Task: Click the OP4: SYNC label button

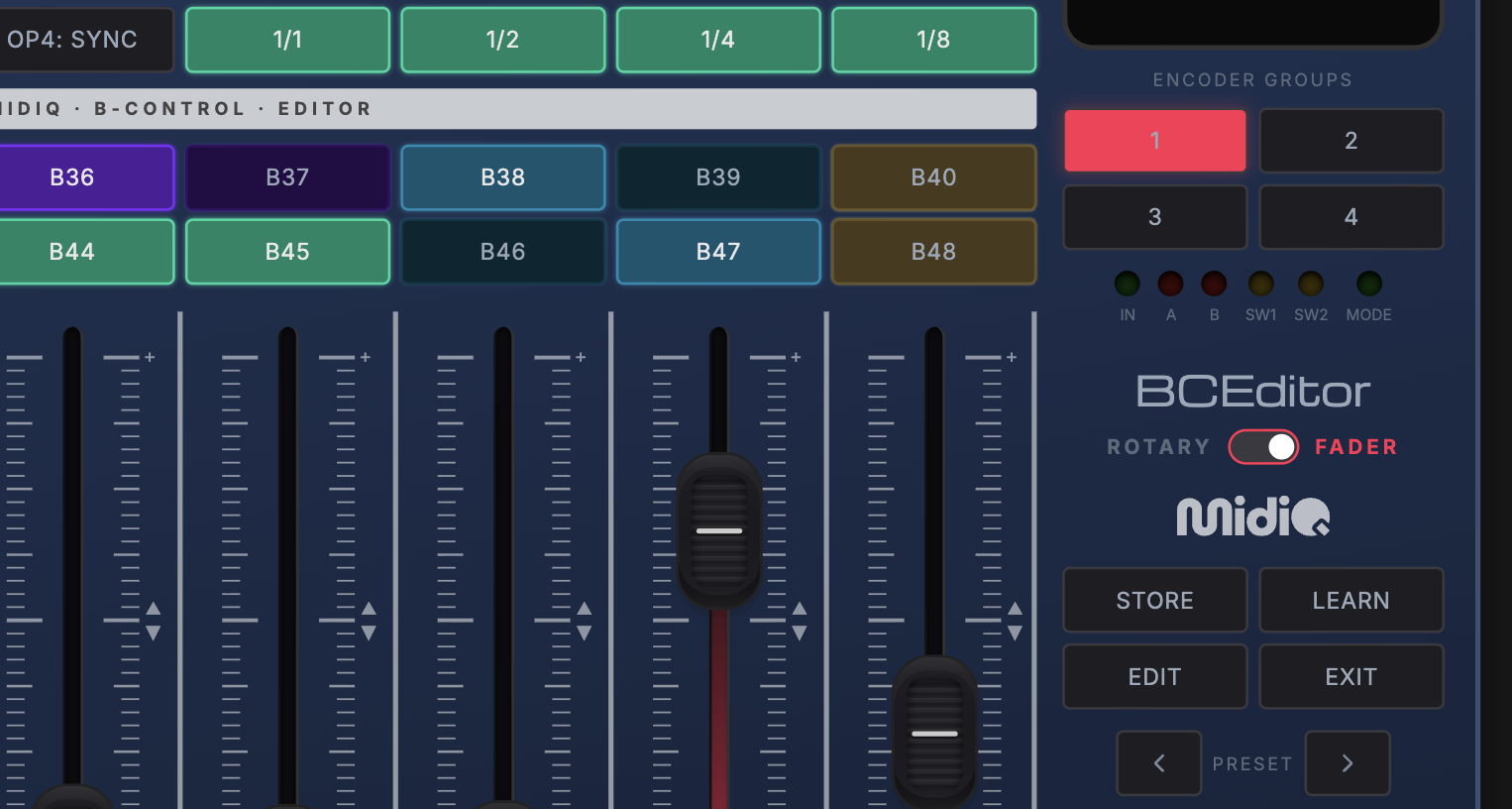Action: (x=86, y=40)
